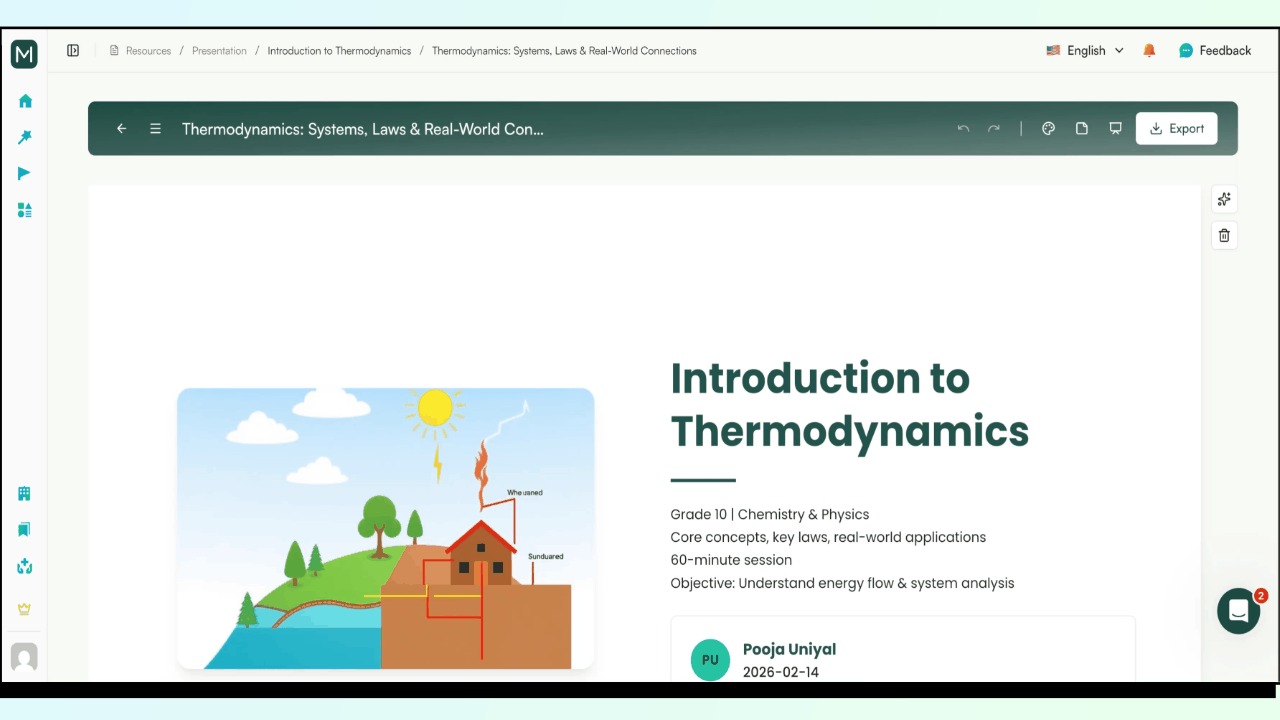Open the Home page from the sidebar

(x=24, y=101)
